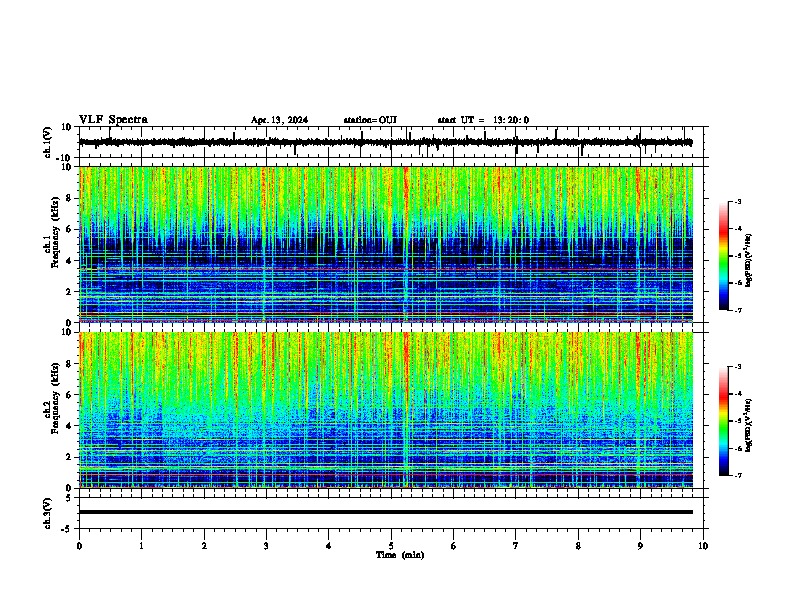The image size is (792, 612).
Task: Click the "4" kHz tick of ch.1 spectrogram
Action: [x=71, y=261]
